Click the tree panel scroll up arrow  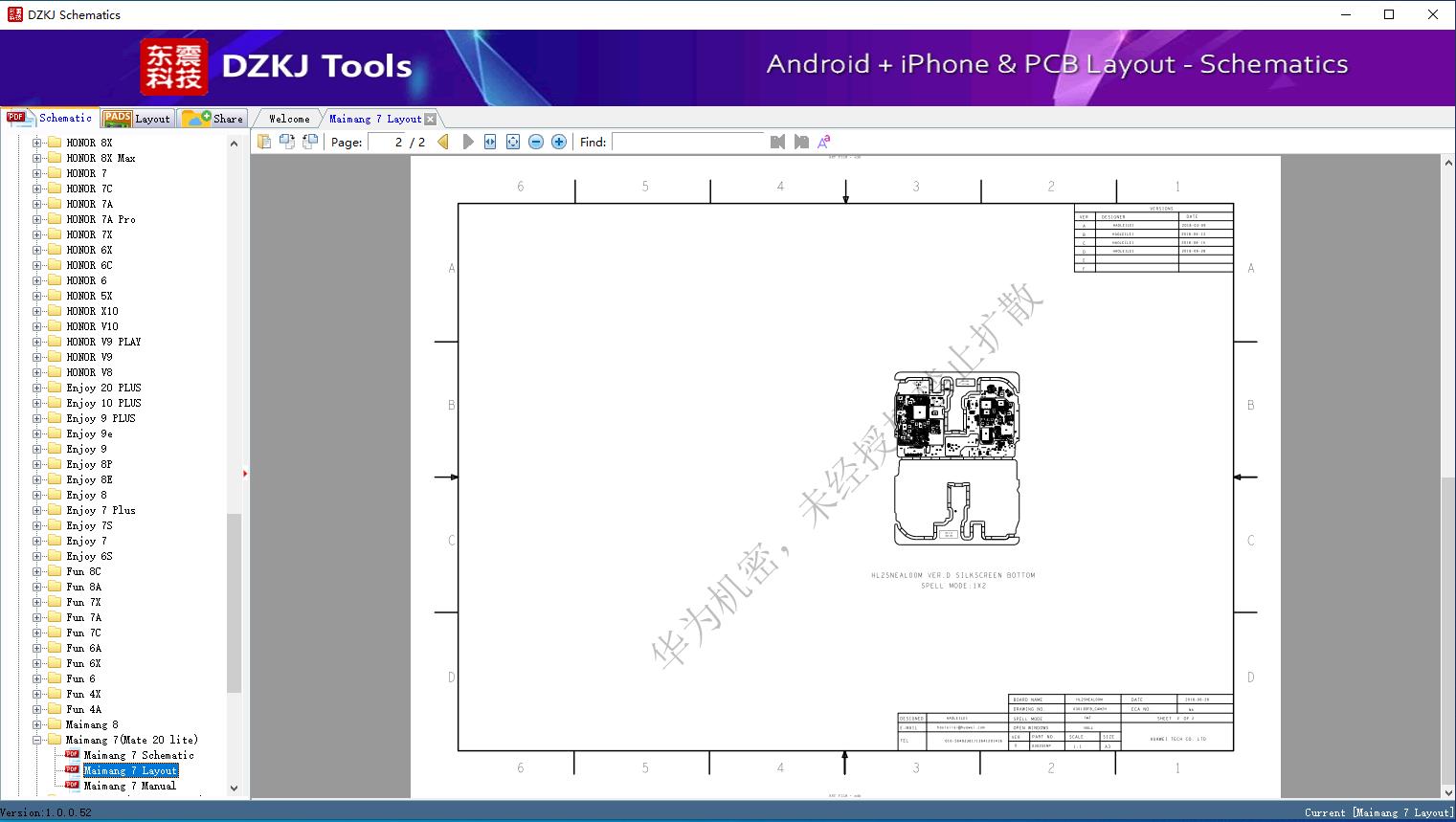[234, 144]
